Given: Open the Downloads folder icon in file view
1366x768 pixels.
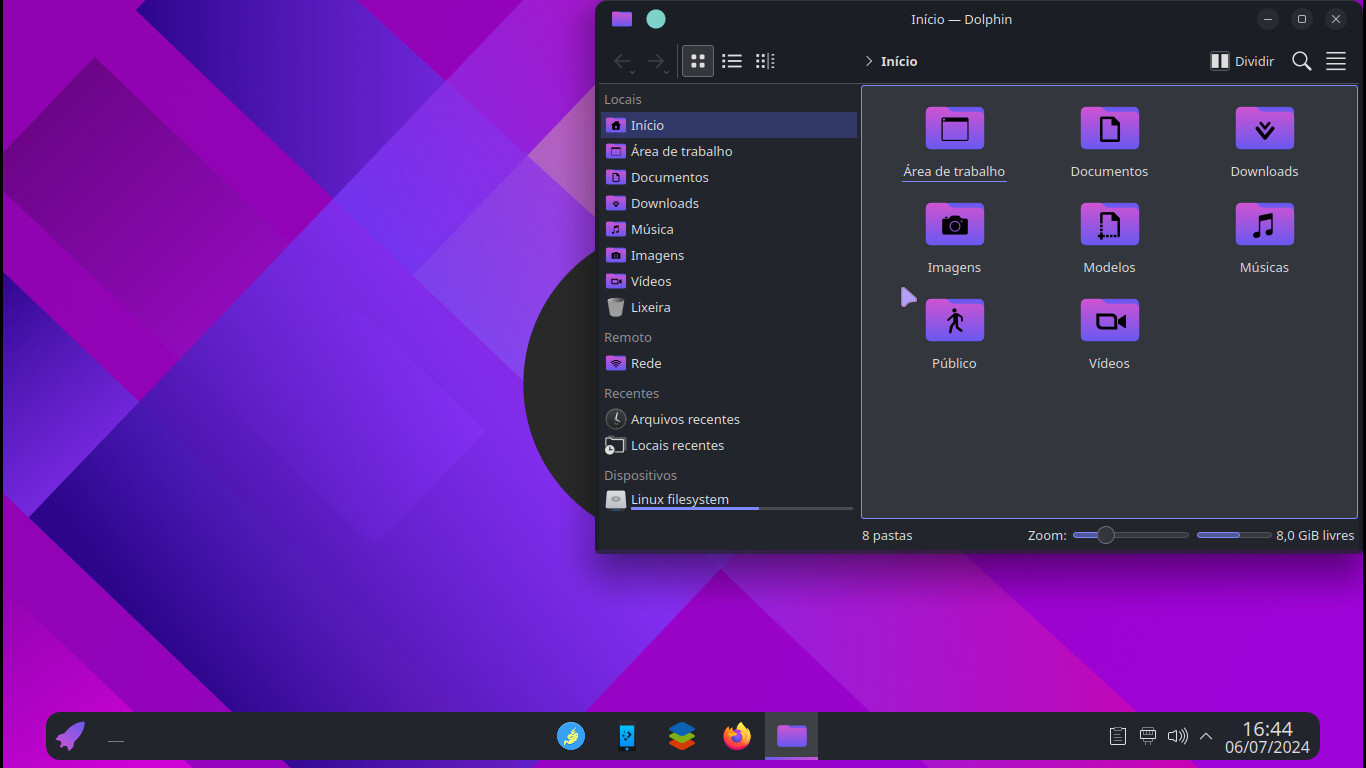Looking at the screenshot, I should [1264, 129].
